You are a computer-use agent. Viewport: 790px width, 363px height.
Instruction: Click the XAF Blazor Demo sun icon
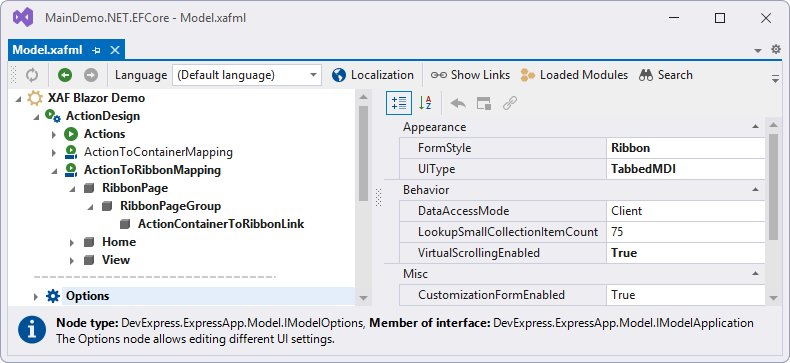pyautogui.click(x=35, y=98)
